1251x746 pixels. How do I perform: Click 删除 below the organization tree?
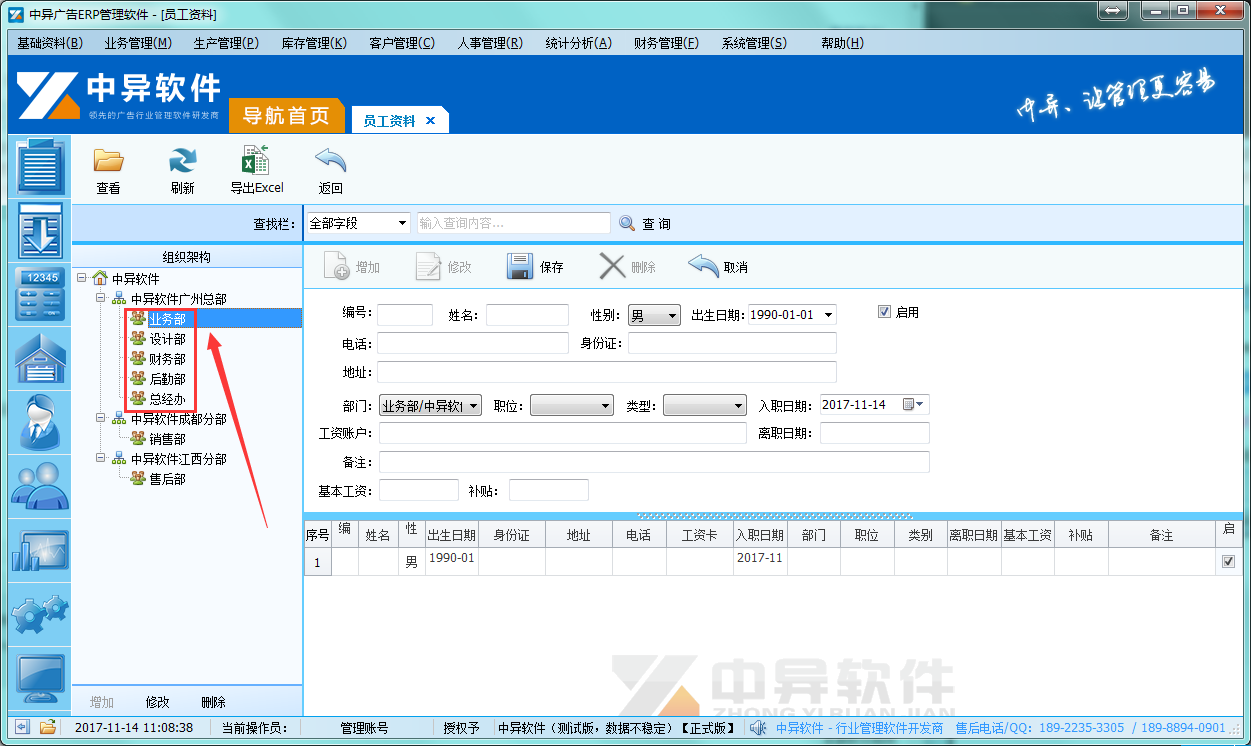click(x=213, y=702)
